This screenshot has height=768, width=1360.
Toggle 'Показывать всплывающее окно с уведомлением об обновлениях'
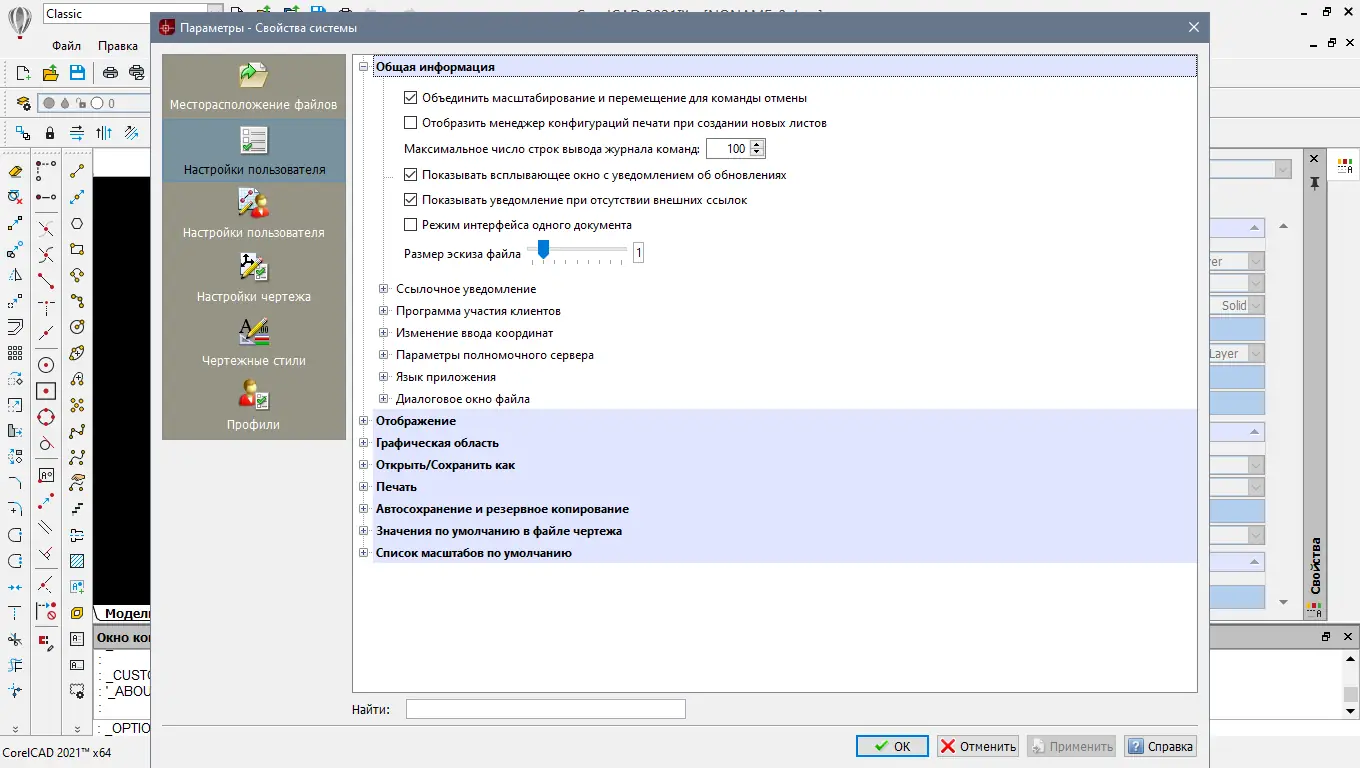pos(410,175)
